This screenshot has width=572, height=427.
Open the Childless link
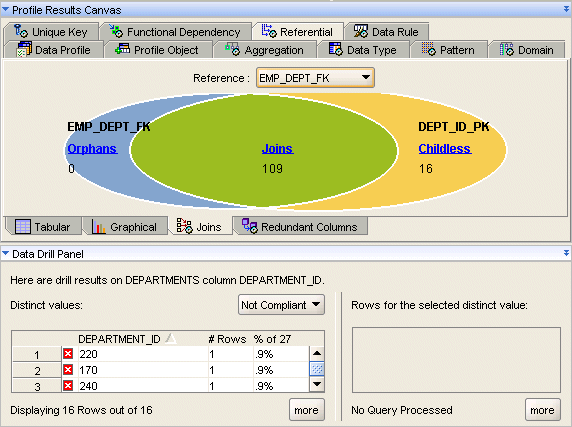click(x=445, y=149)
